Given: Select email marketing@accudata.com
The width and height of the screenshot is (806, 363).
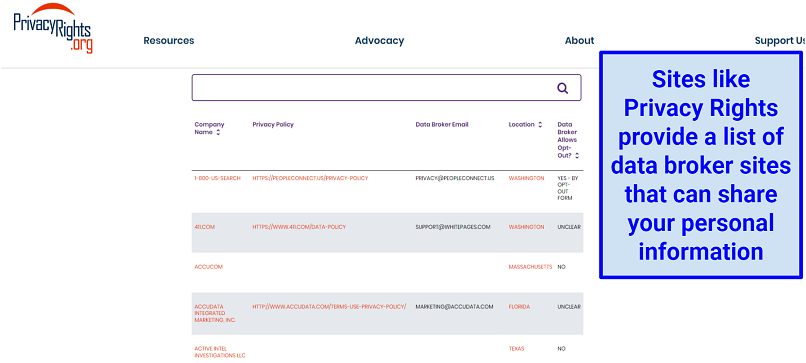Looking at the screenshot, I should point(454,306).
